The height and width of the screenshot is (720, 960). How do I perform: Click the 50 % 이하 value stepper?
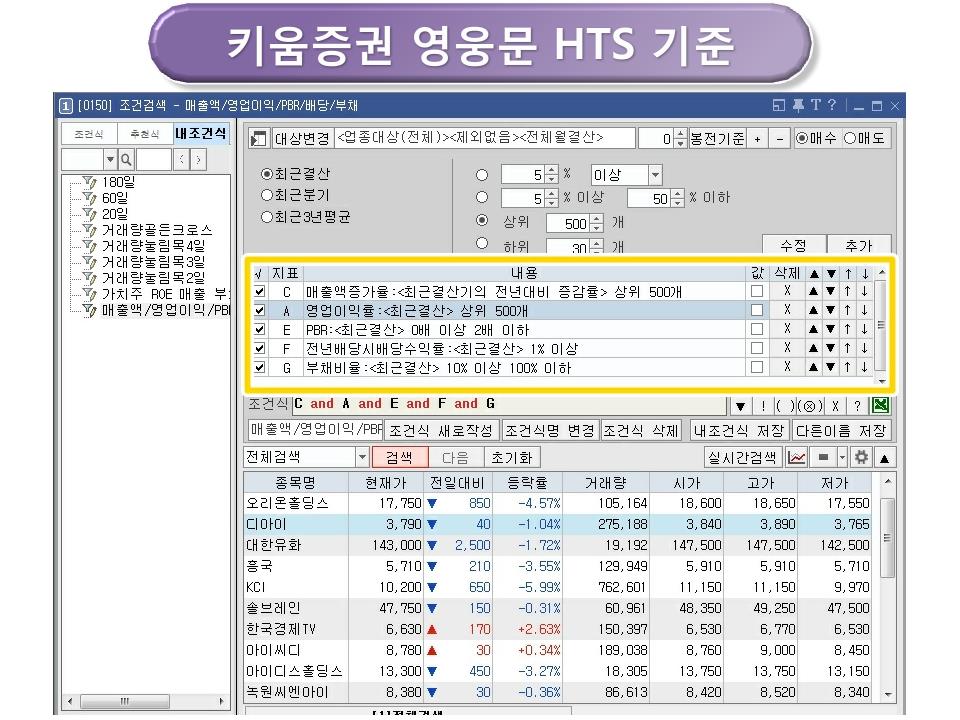[x=677, y=198]
